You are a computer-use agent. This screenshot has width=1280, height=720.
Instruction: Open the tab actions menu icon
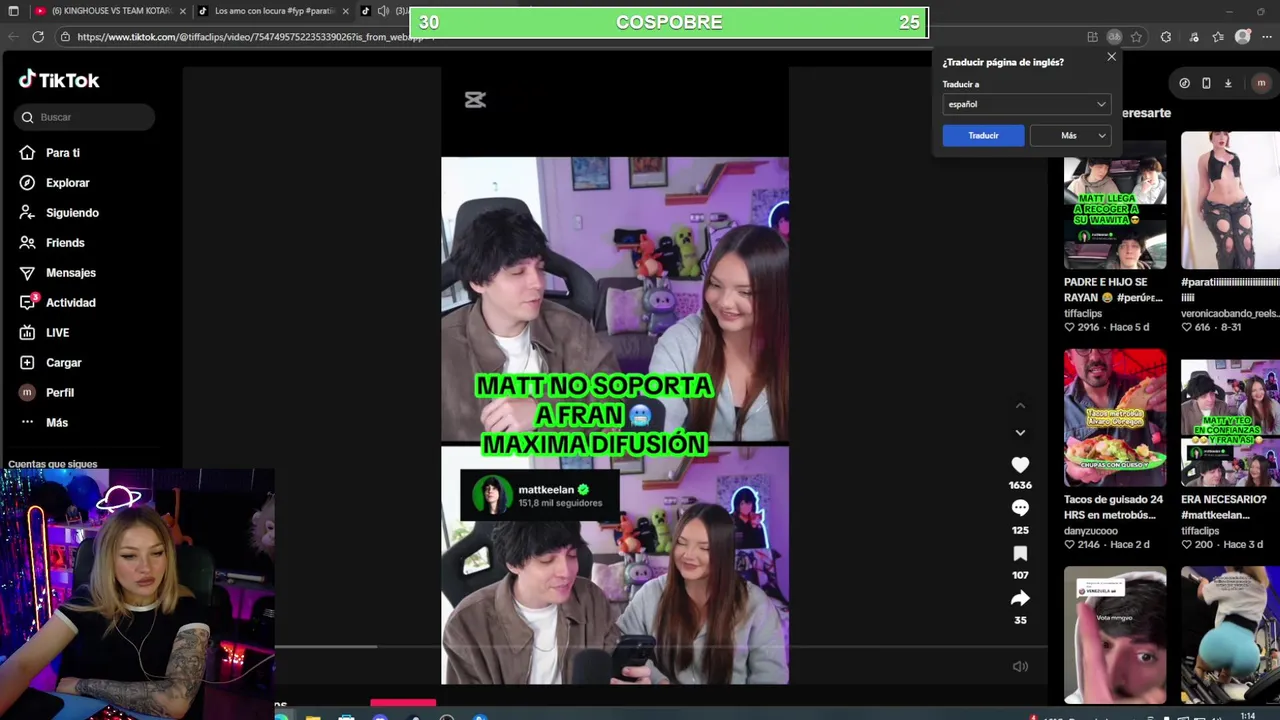(x=13, y=11)
